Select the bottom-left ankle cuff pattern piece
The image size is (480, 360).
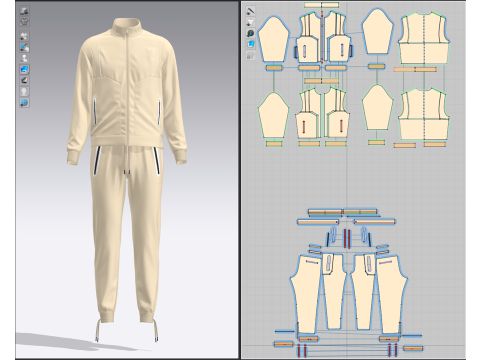(284, 344)
